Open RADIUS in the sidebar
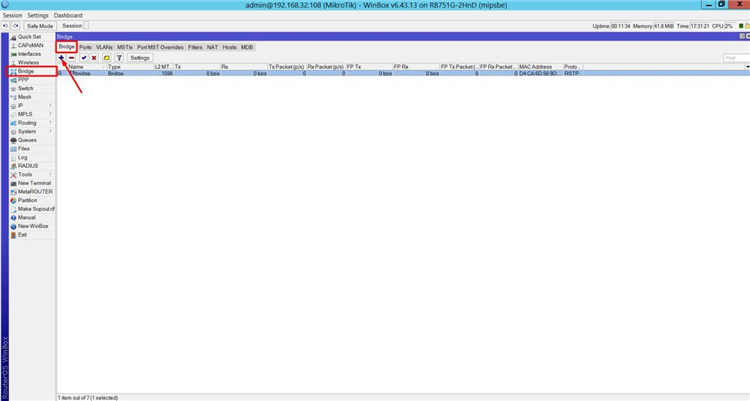Viewport: 750px width, 401px height. click(x=28, y=166)
